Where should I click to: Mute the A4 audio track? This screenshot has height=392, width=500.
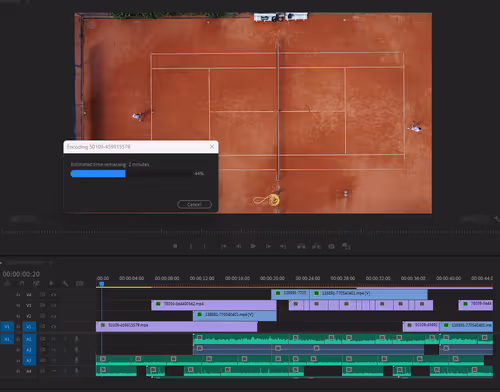pos(53,371)
